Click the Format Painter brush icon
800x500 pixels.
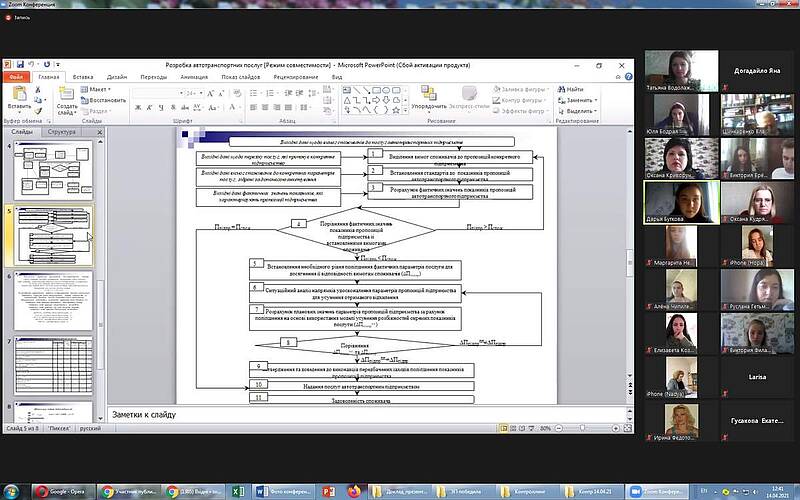click(38, 111)
